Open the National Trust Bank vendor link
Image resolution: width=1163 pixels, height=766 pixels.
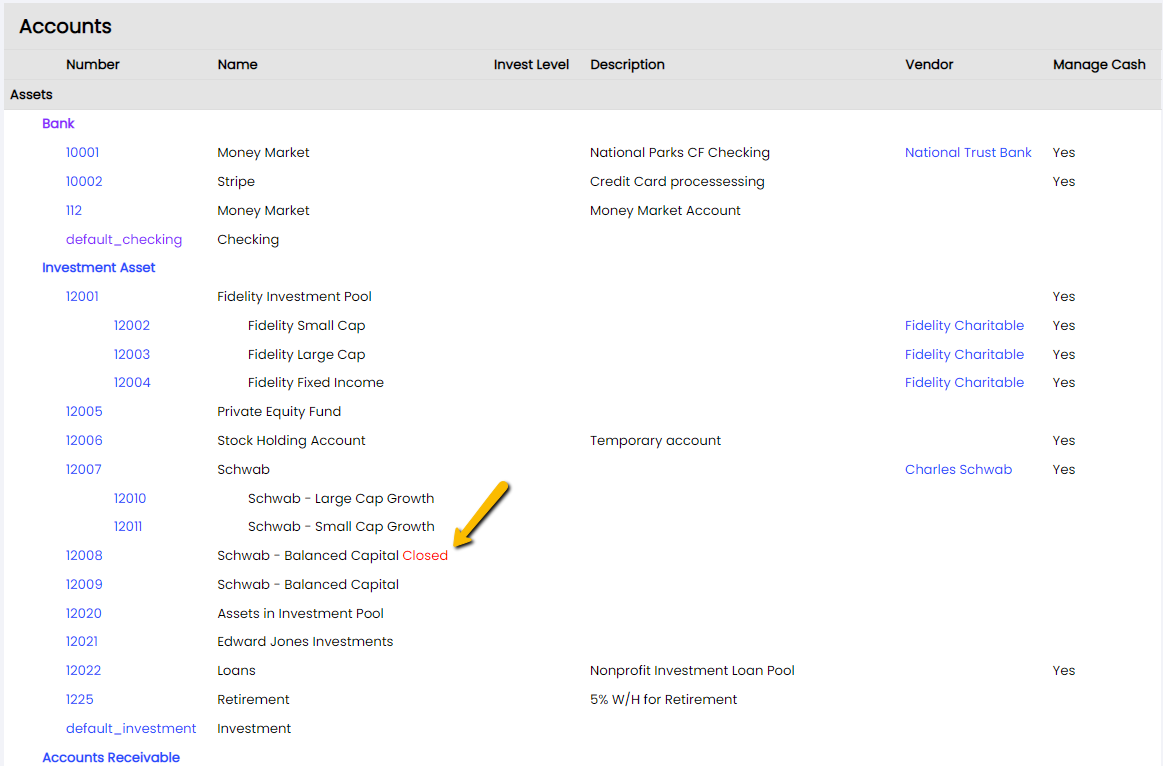968,152
